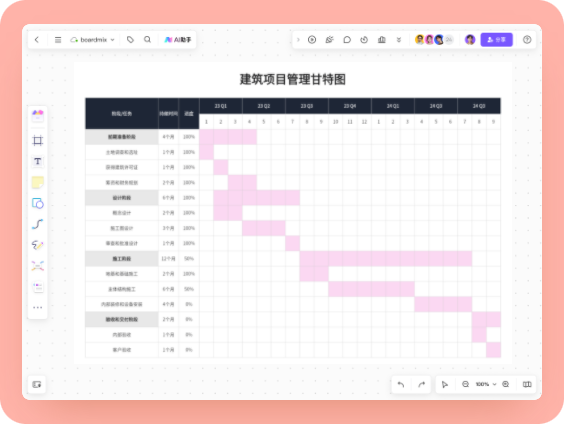Open comments with the speech bubble icon
The height and width of the screenshot is (424, 564).
click(x=347, y=40)
